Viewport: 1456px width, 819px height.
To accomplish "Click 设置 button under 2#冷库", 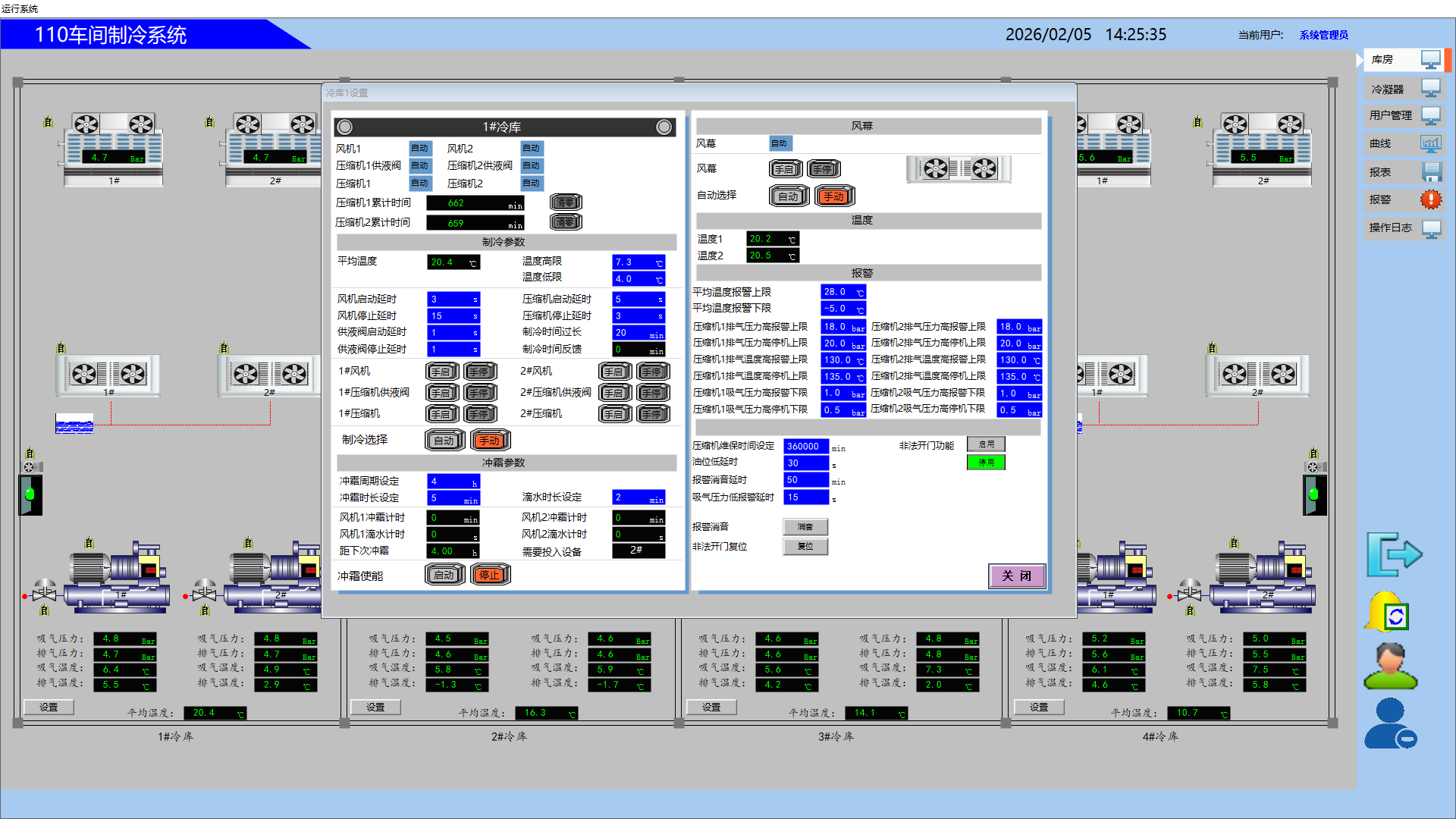I will click(375, 708).
